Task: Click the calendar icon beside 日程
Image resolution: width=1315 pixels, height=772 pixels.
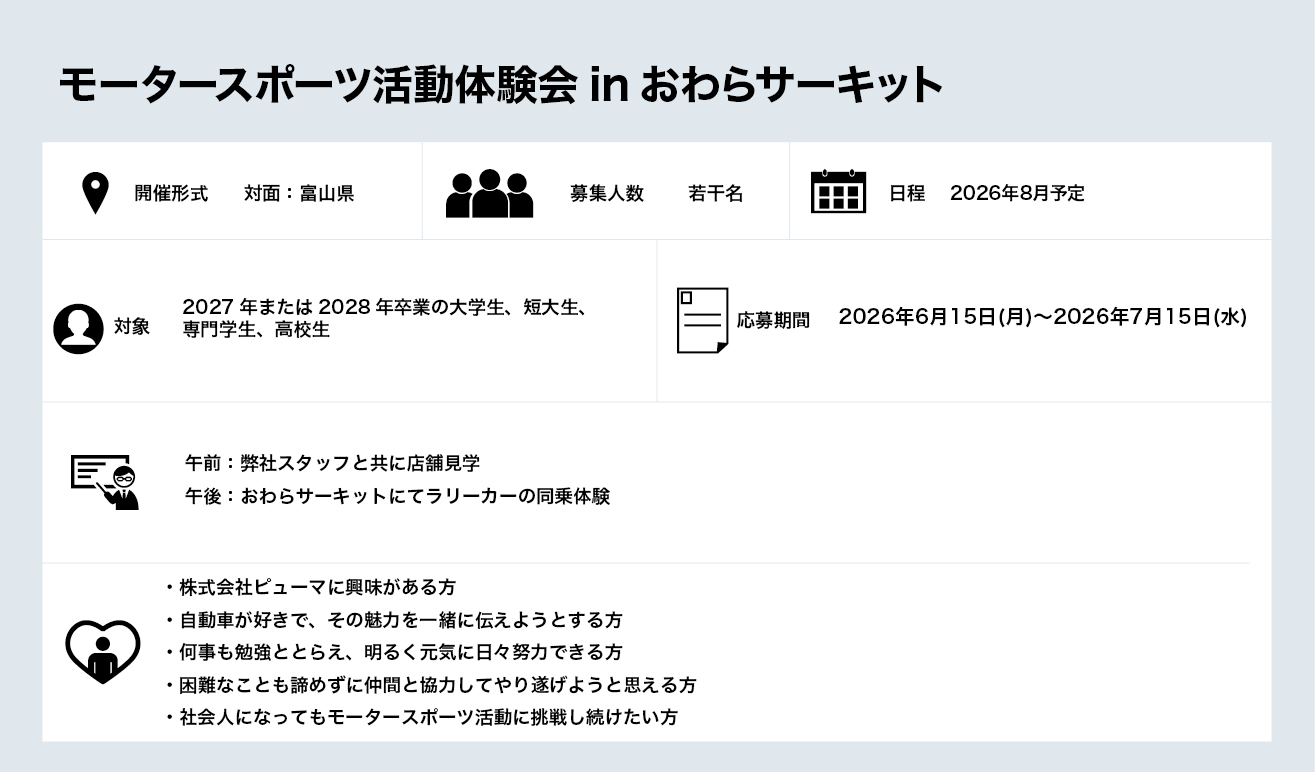Action: pyautogui.click(x=838, y=192)
